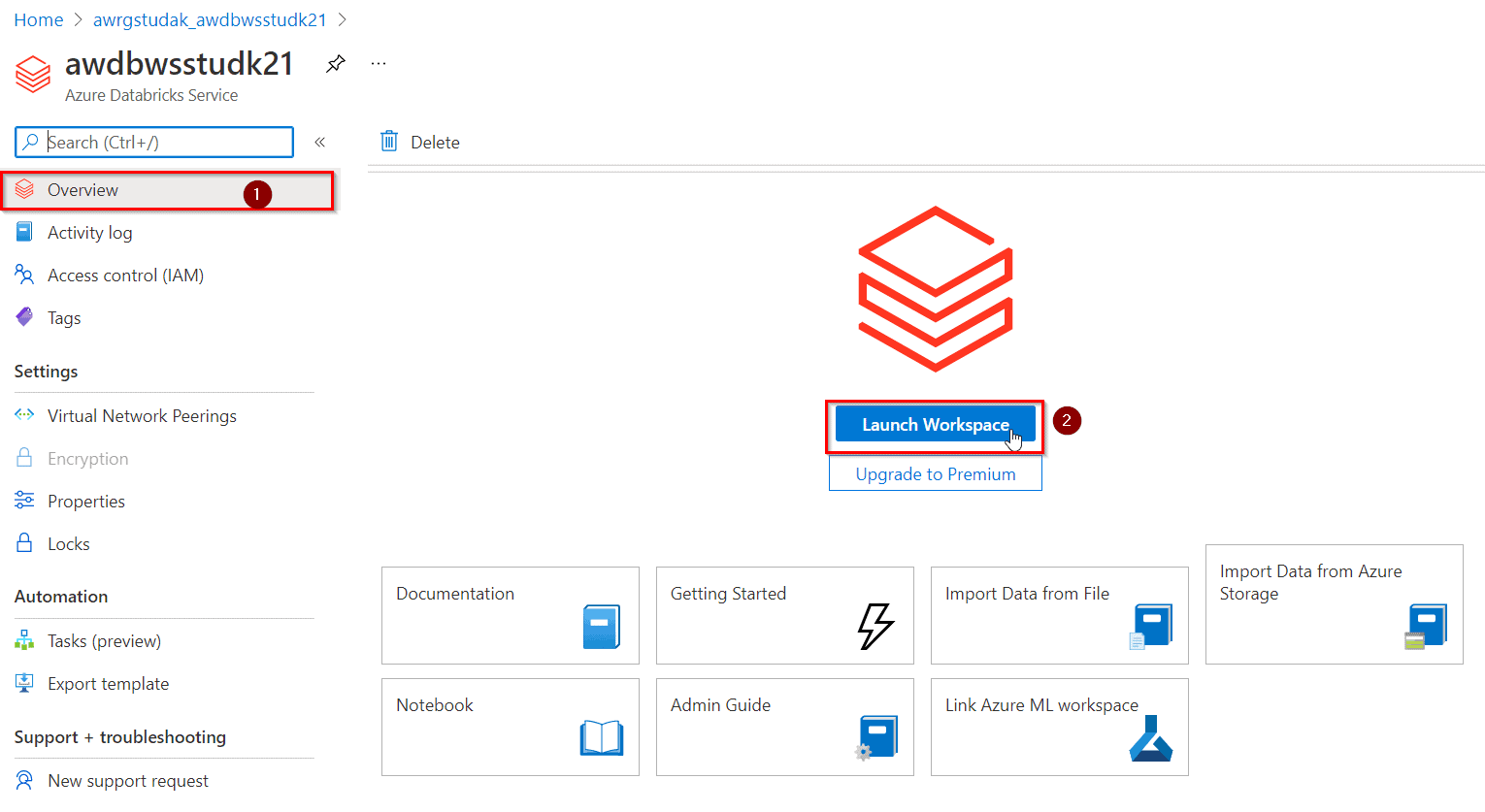Screen dimensions: 1485x812
Task: Click the Launch Workspace button
Action: [934, 424]
